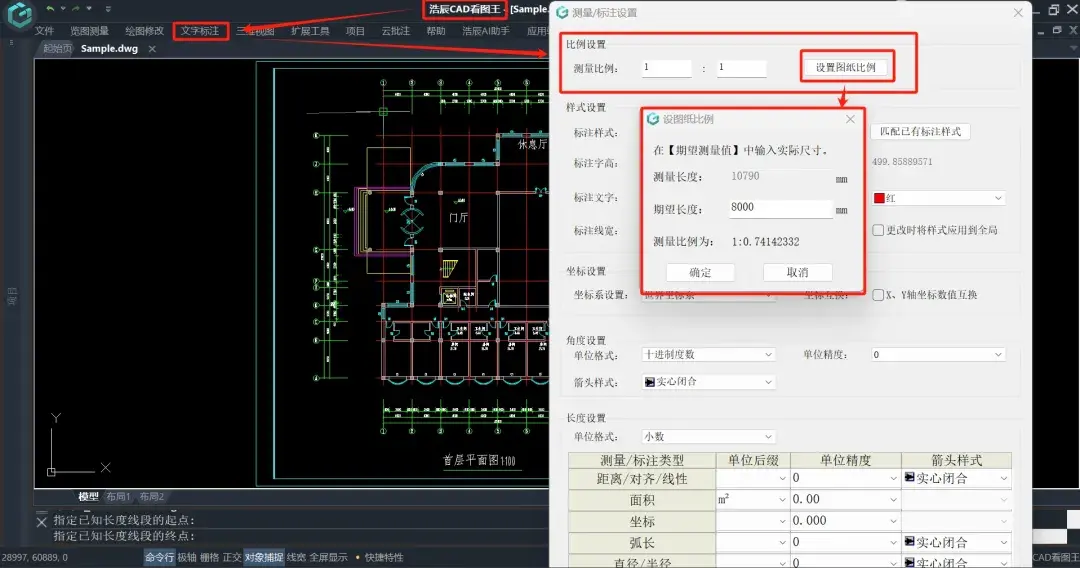Toggle 栅格 in the status bar
This screenshot has width=1080, height=568.
(209, 557)
